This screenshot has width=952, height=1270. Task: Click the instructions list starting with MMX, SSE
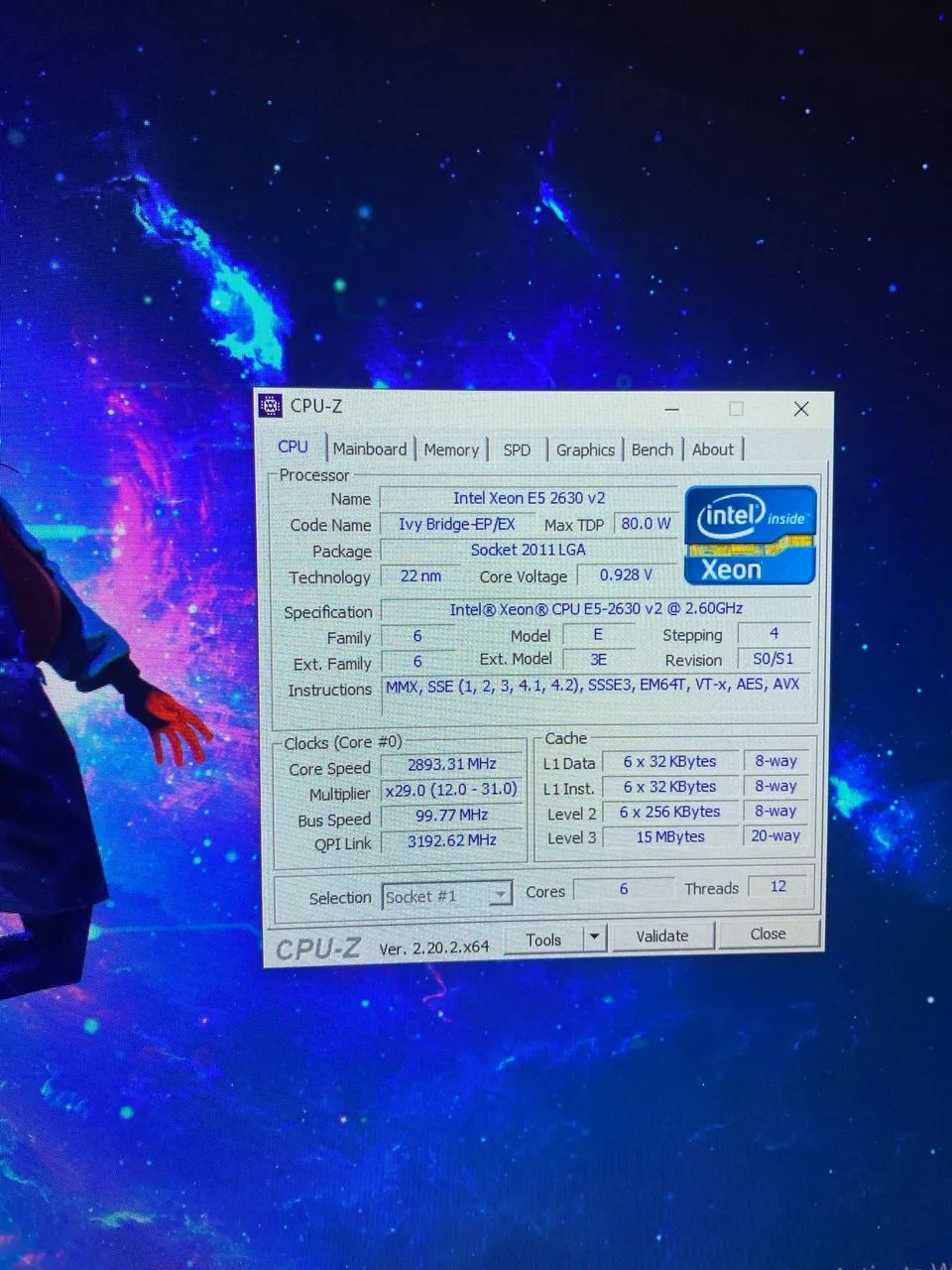coord(596,695)
